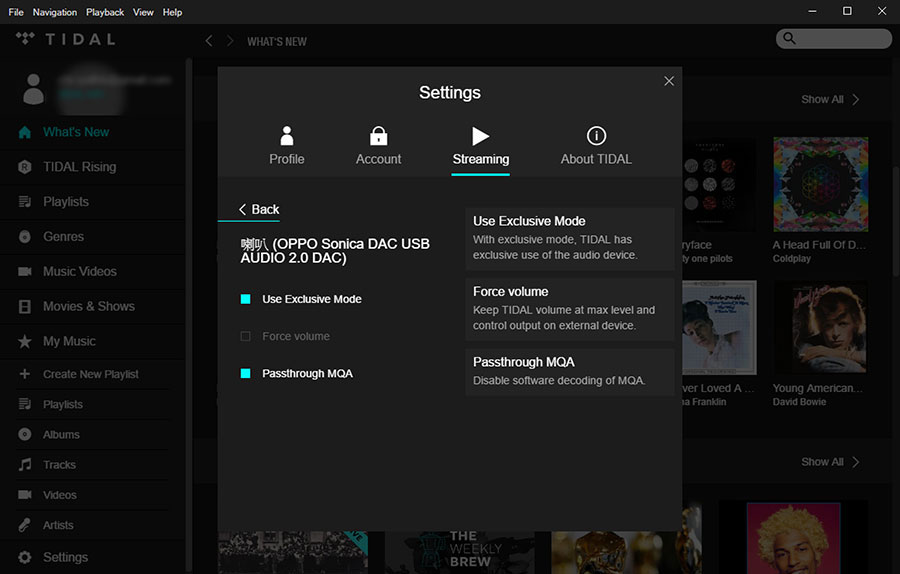Open Genres in the sidebar

[63, 236]
